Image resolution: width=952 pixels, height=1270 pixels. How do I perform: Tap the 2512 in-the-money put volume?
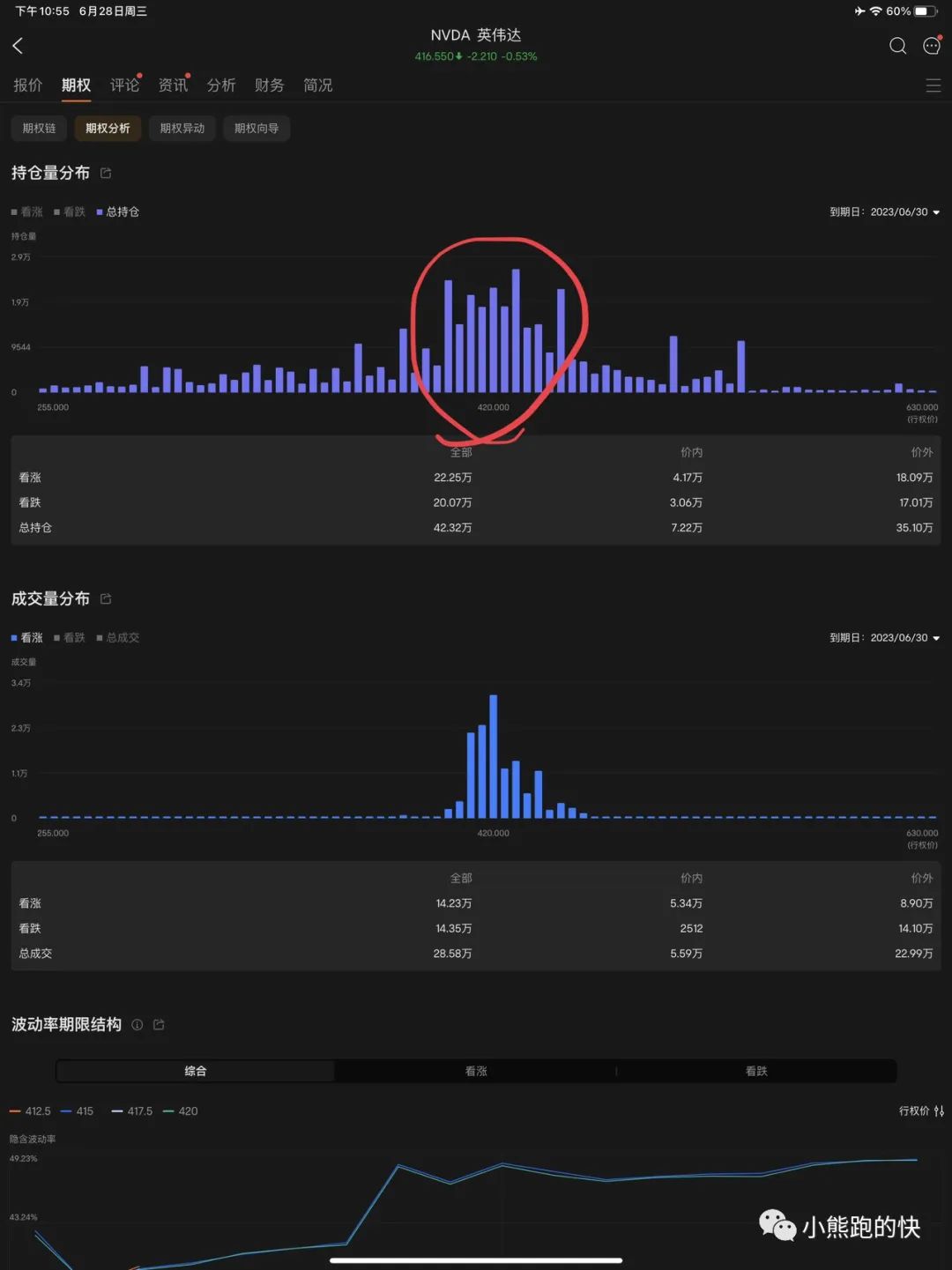(691, 928)
